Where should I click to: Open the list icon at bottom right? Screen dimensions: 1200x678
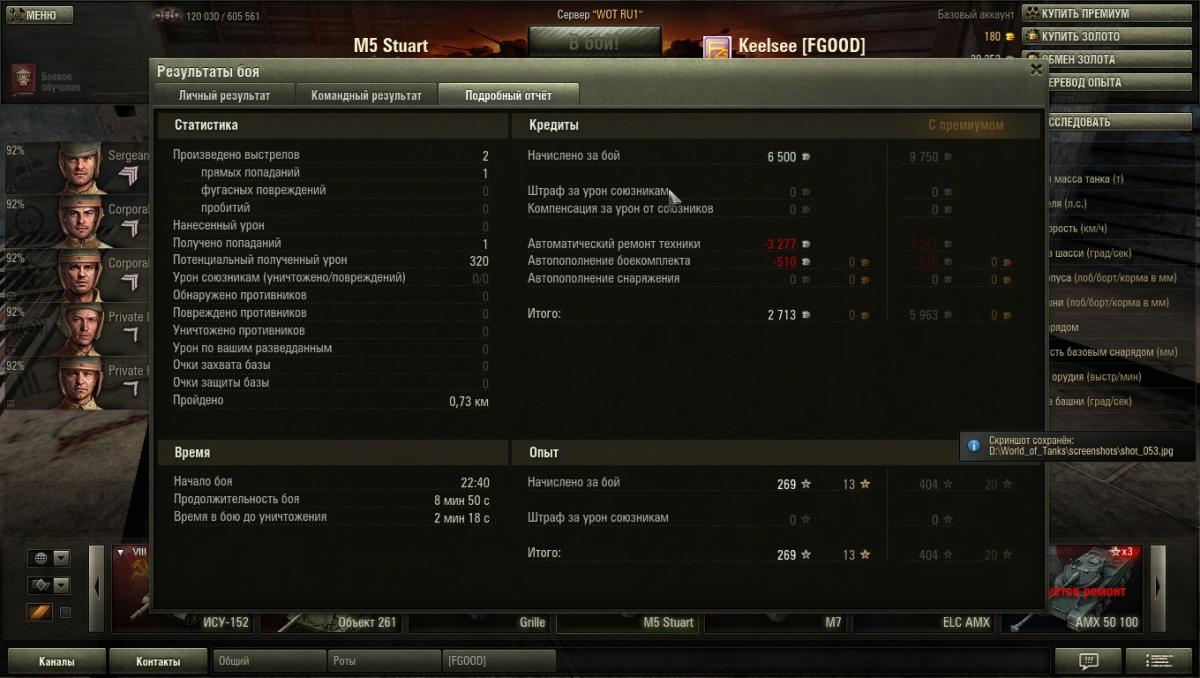pos(1159,661)
